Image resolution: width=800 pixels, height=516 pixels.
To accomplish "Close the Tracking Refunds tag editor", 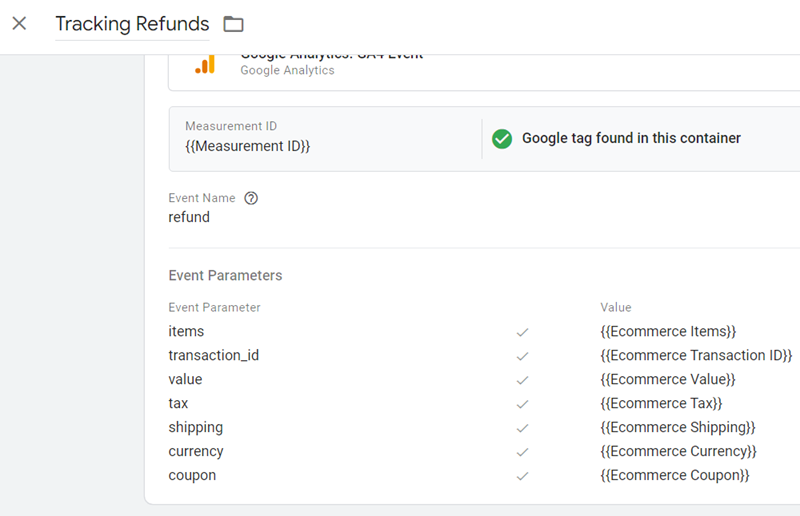I will (x=19, y=23).
